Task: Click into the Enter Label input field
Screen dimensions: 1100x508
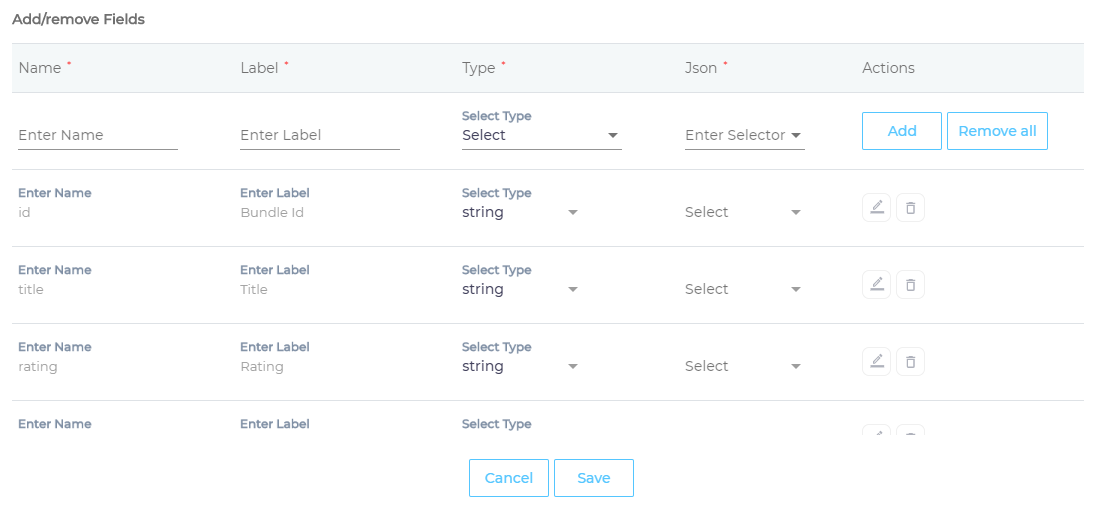Action: (x=319, y=135)
